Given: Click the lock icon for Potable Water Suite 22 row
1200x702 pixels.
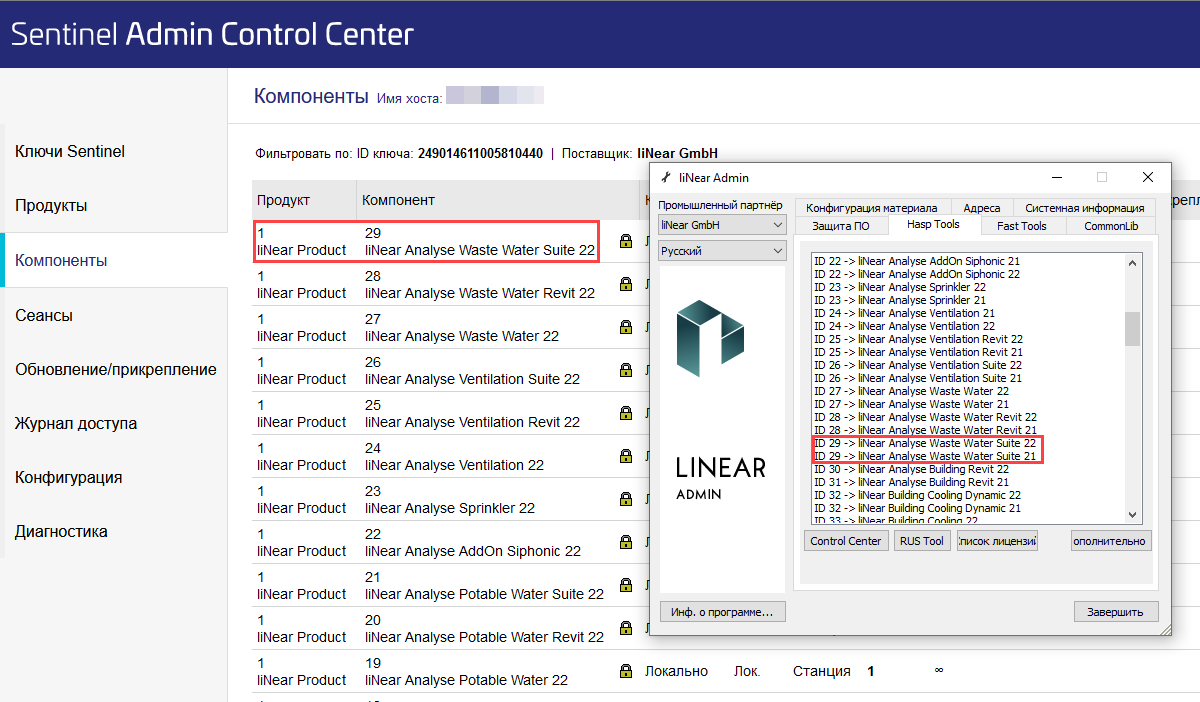Looking at the screenshot, I should (x=626, y=585).
